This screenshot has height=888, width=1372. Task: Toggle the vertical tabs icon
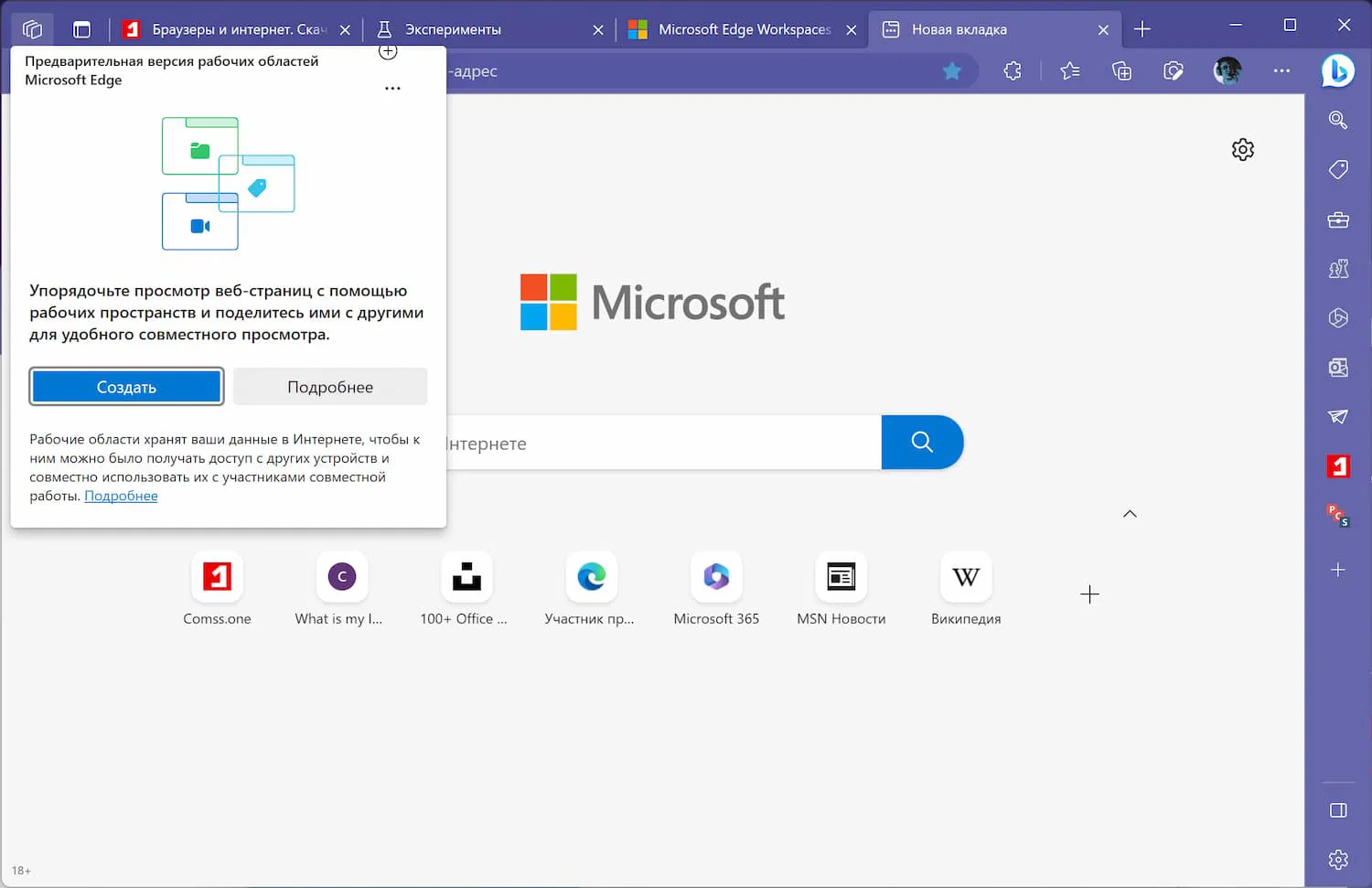pyautogui.click(x=81, y=29)
